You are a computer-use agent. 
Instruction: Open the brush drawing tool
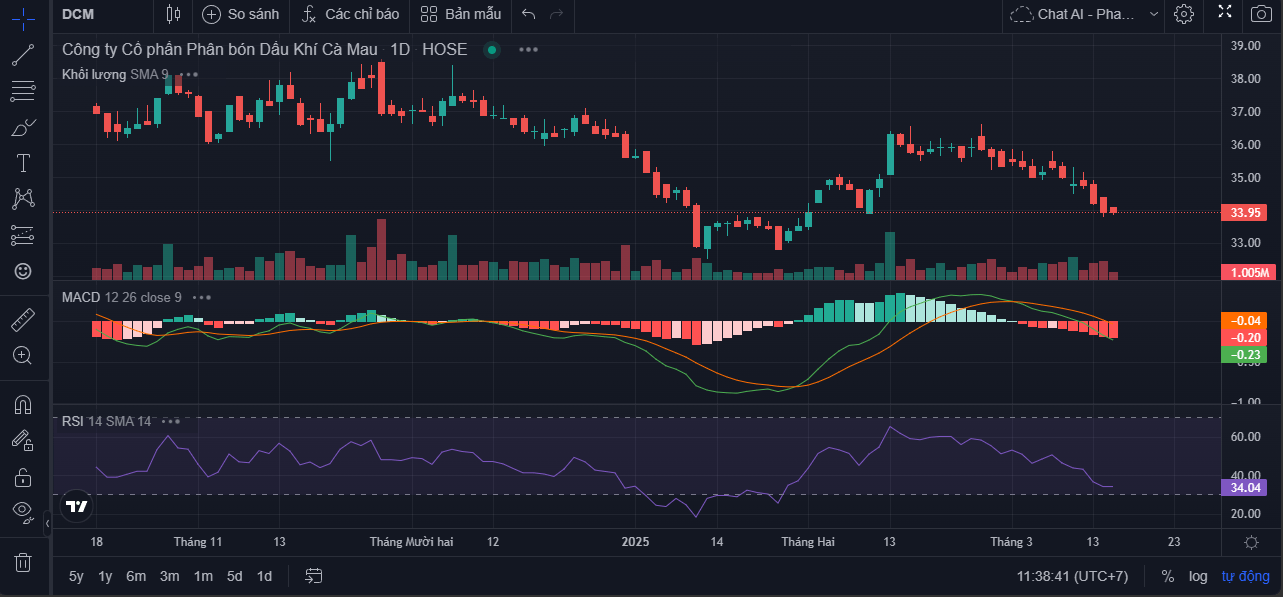click(22, 127)
